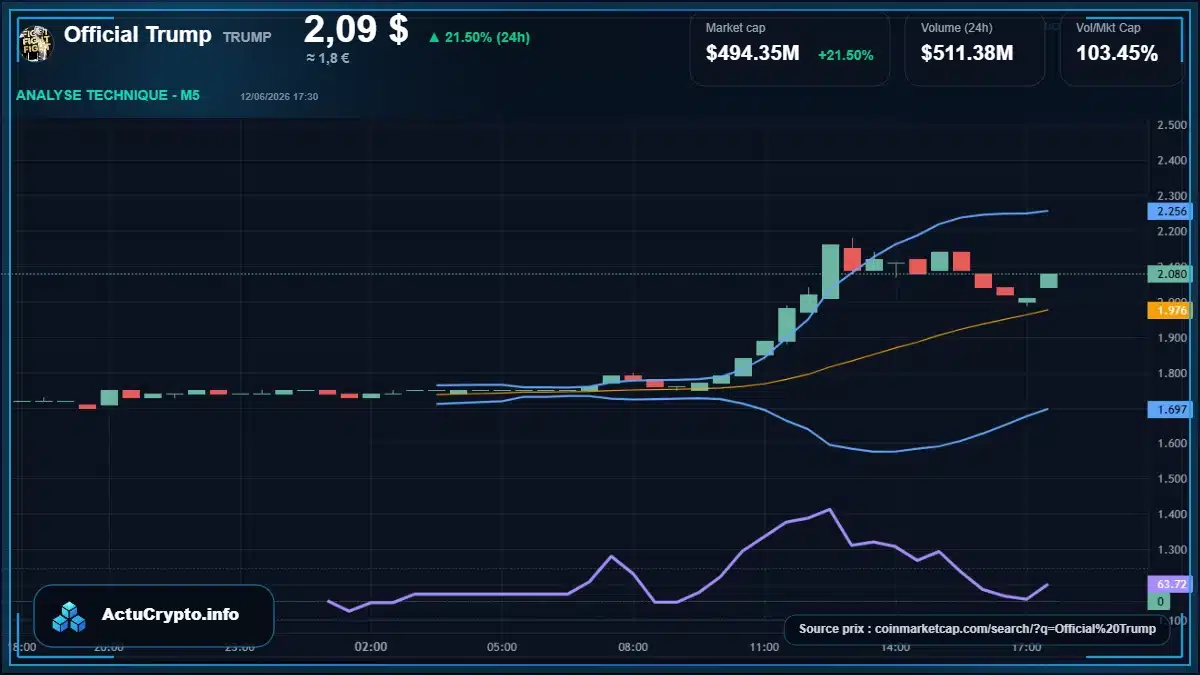Click the 63.72 RSI value tag

point(1171,584)
